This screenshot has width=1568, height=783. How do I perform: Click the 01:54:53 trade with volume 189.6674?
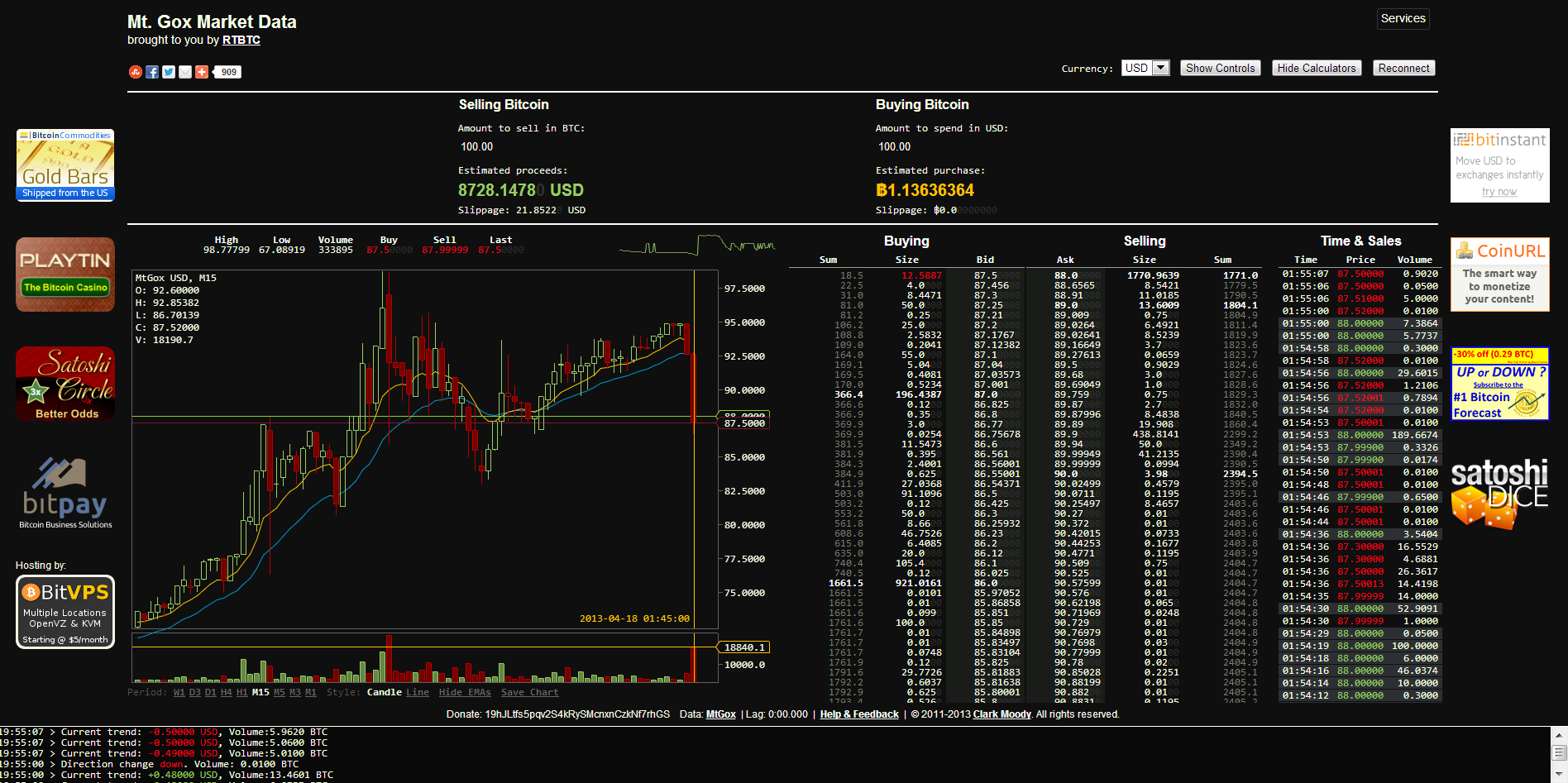[x=1360, y=435]
